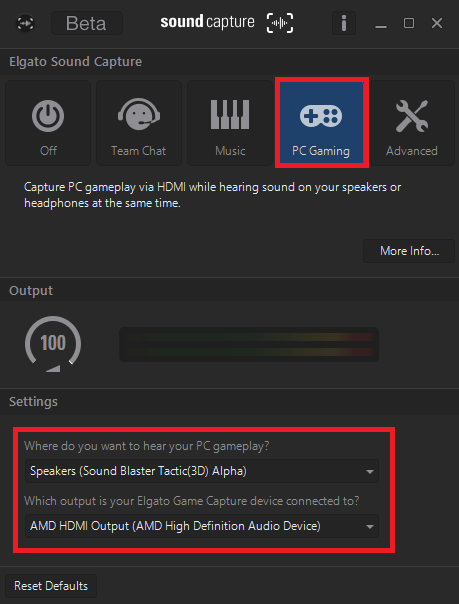Viewport: 459px width, 604px height.
Task: Select the Off power mode icon
Action: click(x=48, y=123)
